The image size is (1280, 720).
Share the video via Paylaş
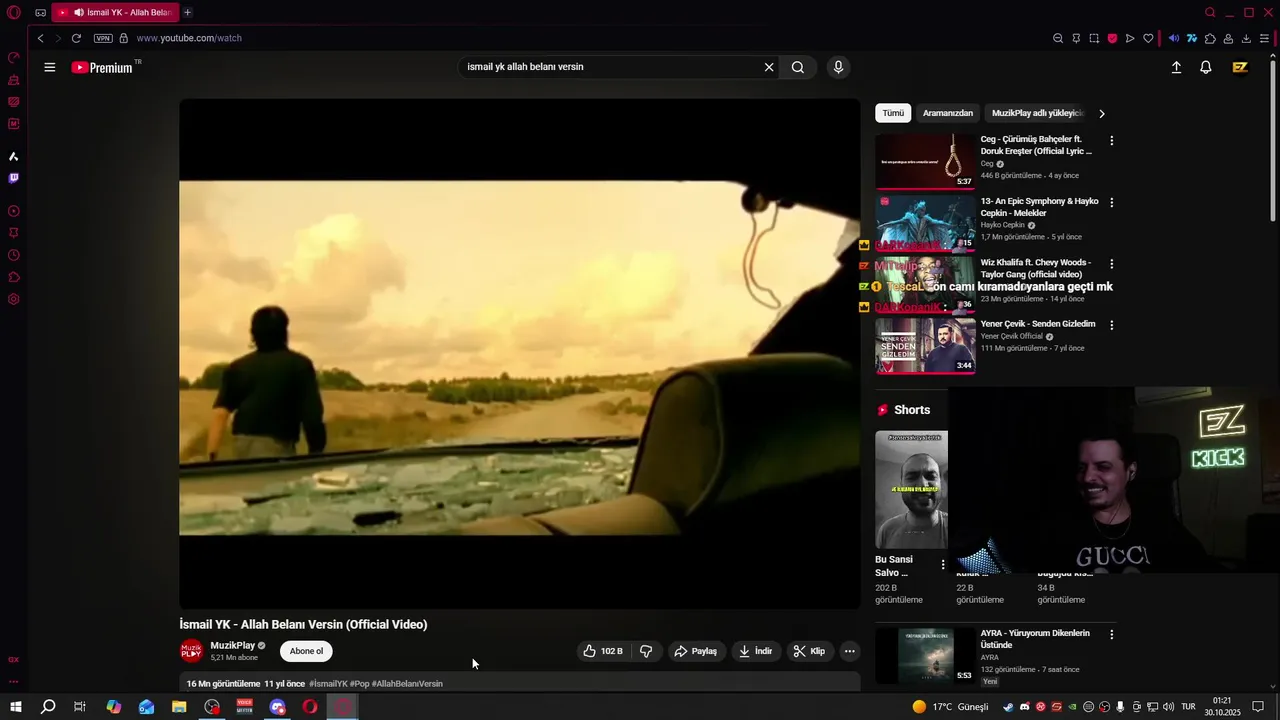(x=695, y=651)
